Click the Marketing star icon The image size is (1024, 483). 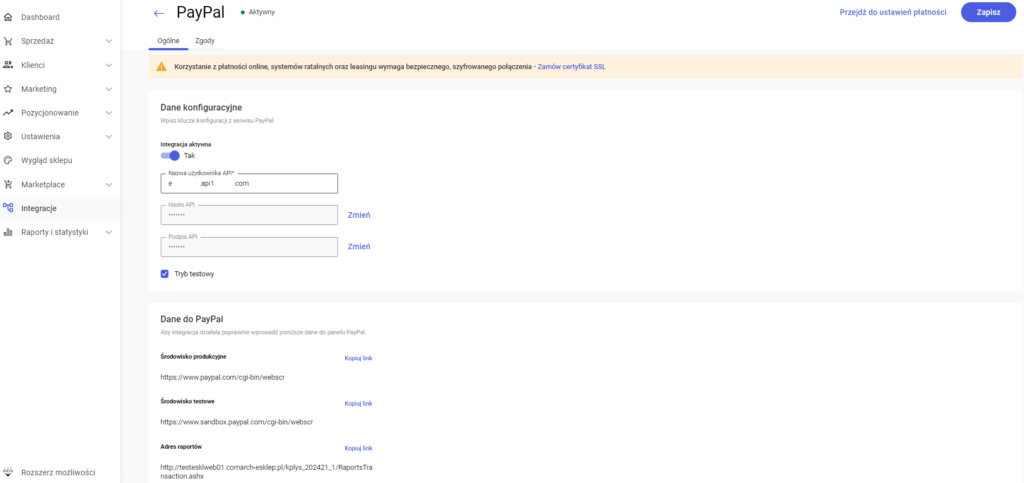[x=8, y=89]
